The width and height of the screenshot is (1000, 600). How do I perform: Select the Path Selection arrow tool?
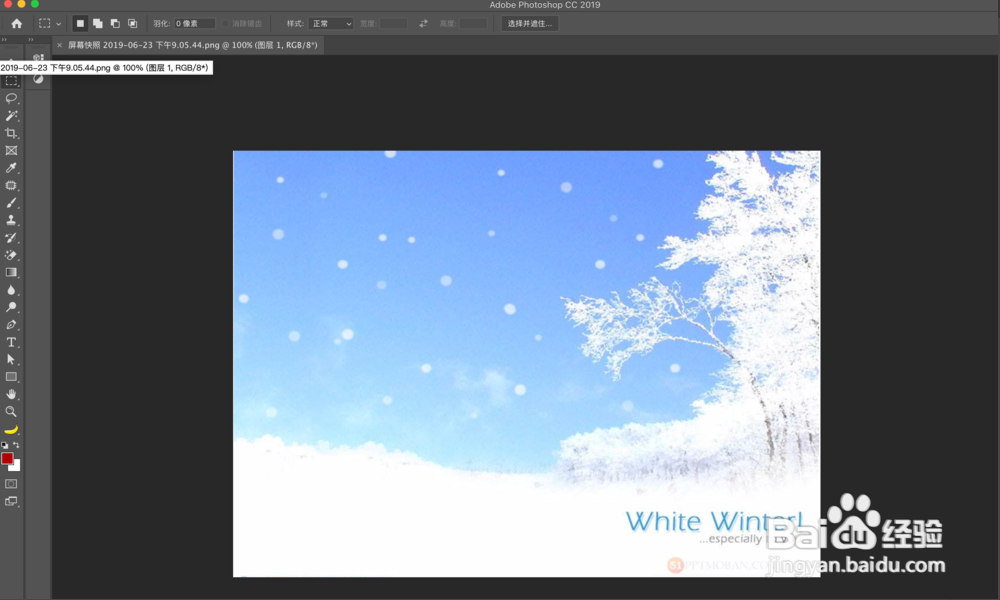click(11, 360)
